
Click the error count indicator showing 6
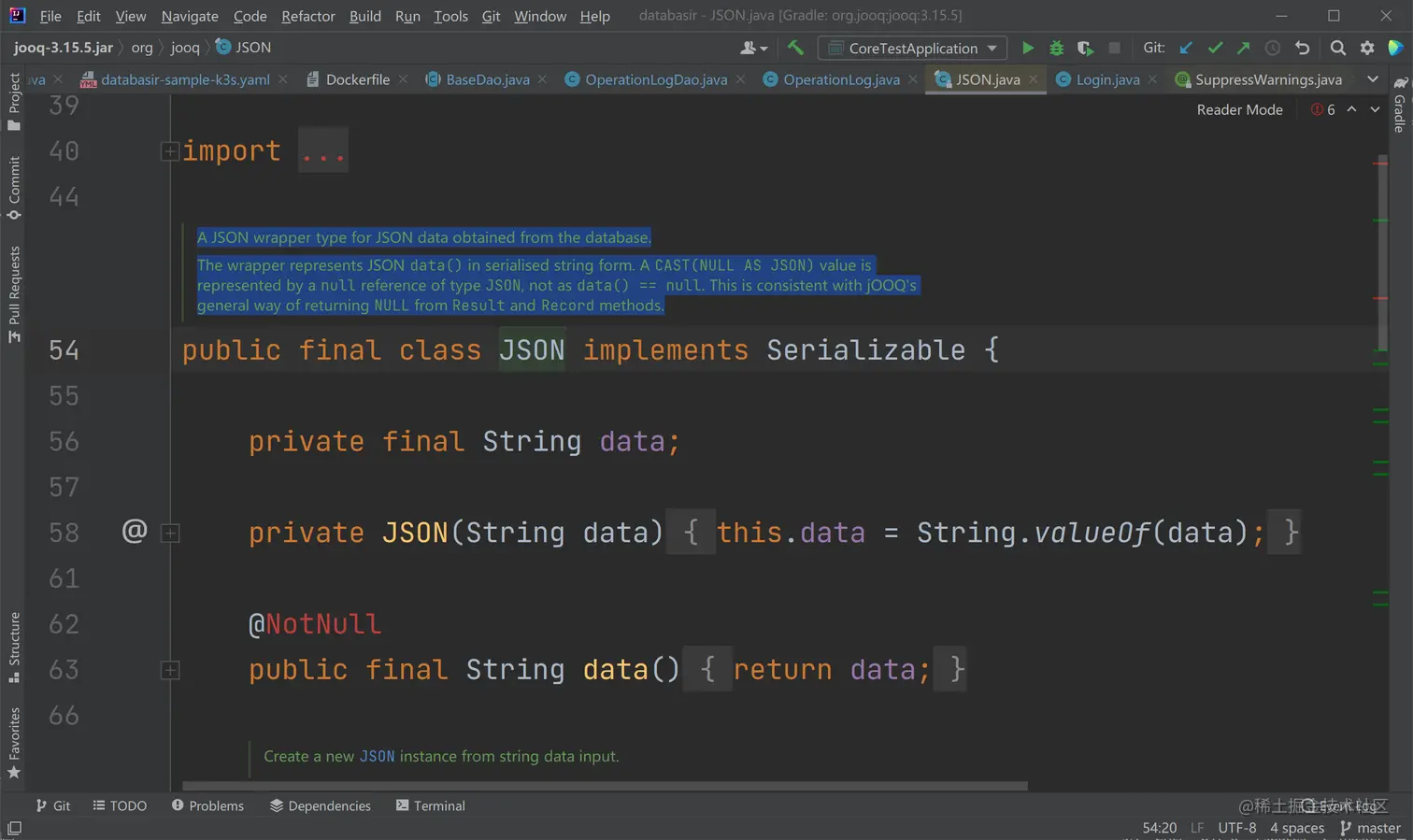[x=1323, y=109]
